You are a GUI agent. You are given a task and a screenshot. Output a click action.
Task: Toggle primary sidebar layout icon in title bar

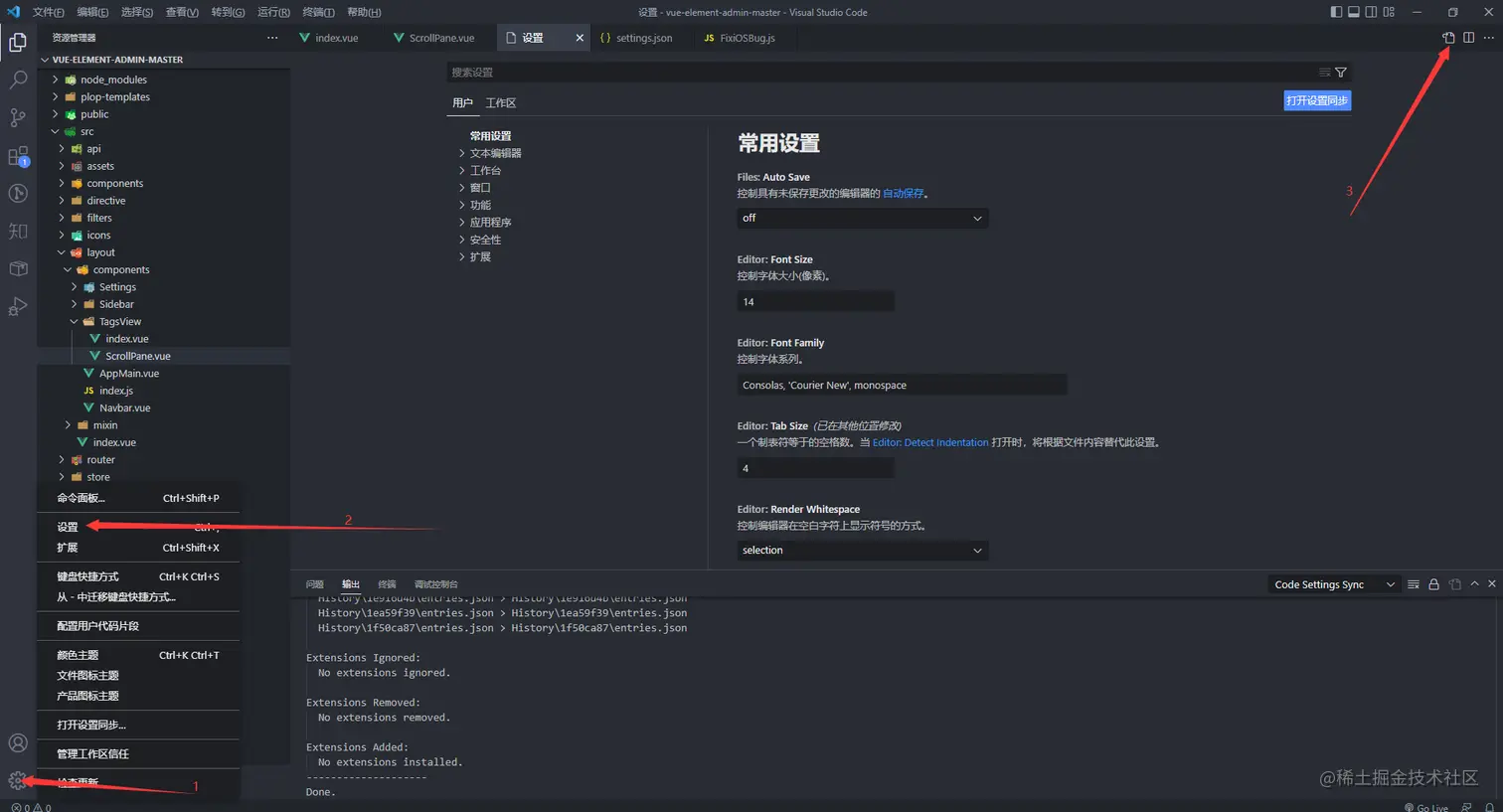coord(1336,12)
